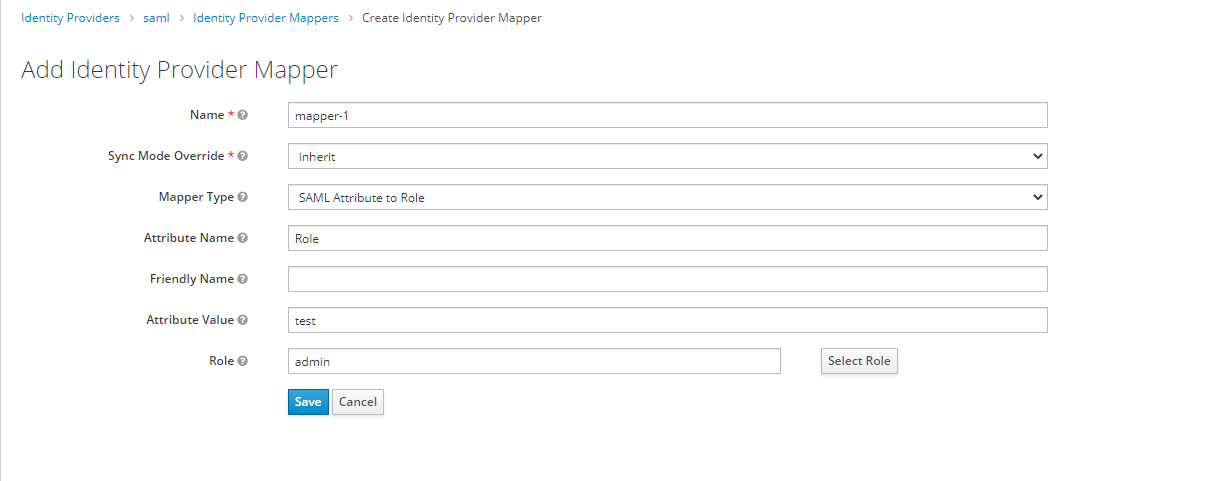Viewport: 1217px width, 481px height.
Task: Click the Select Role button
Action: point(859,361)
